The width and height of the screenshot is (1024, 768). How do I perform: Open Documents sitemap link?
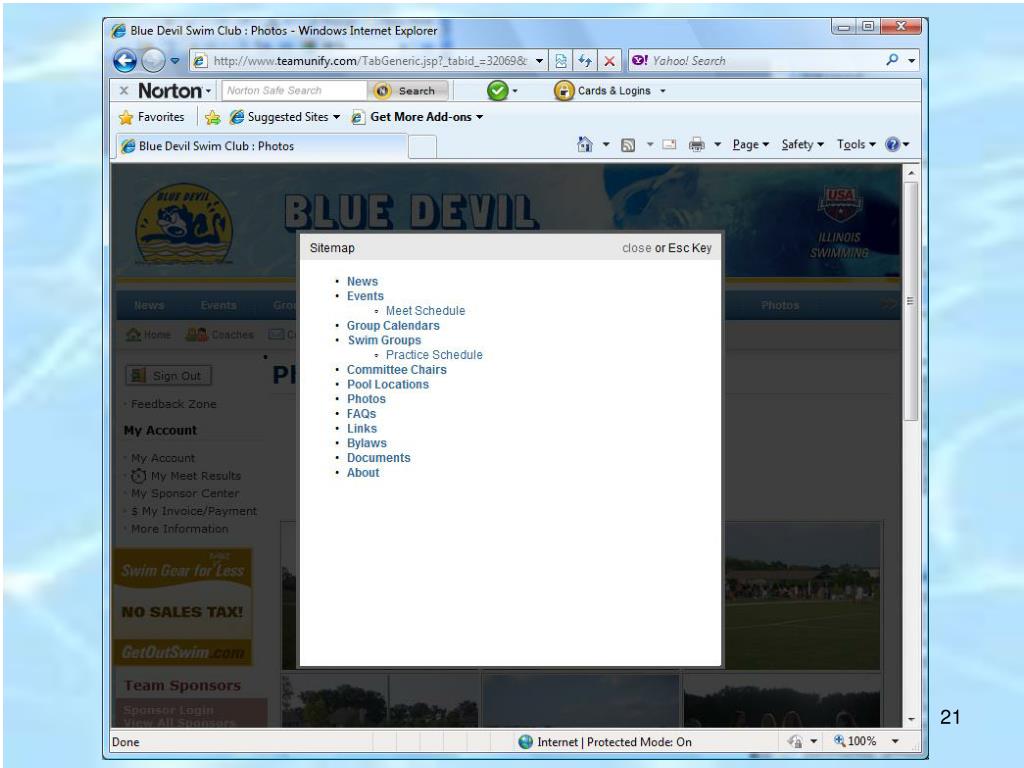pos(378,458)
